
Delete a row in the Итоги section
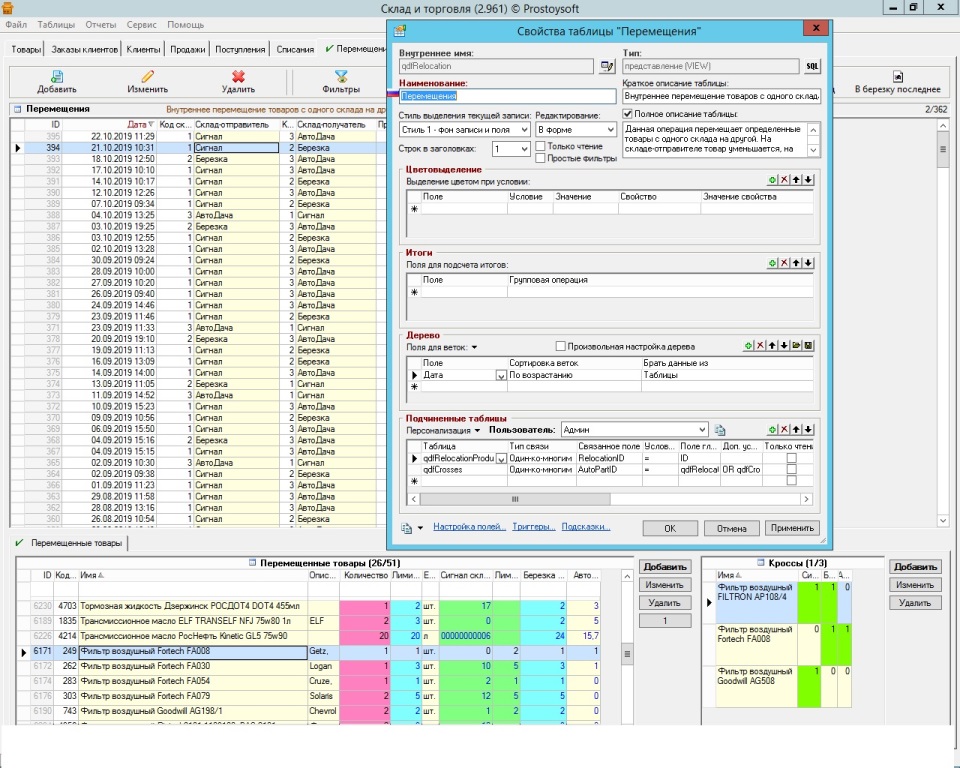point(784,262)
